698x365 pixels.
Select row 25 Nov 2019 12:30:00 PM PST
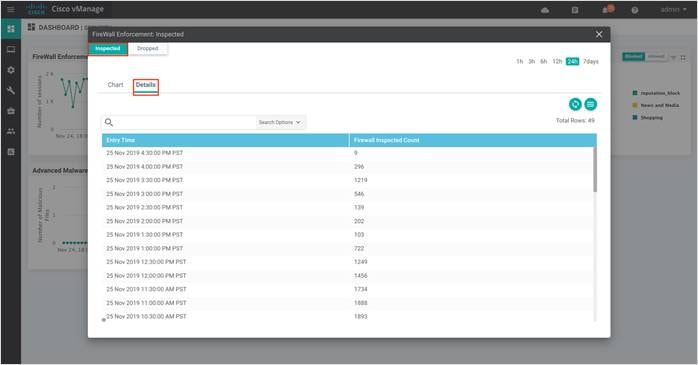click(x=348, y=262)
